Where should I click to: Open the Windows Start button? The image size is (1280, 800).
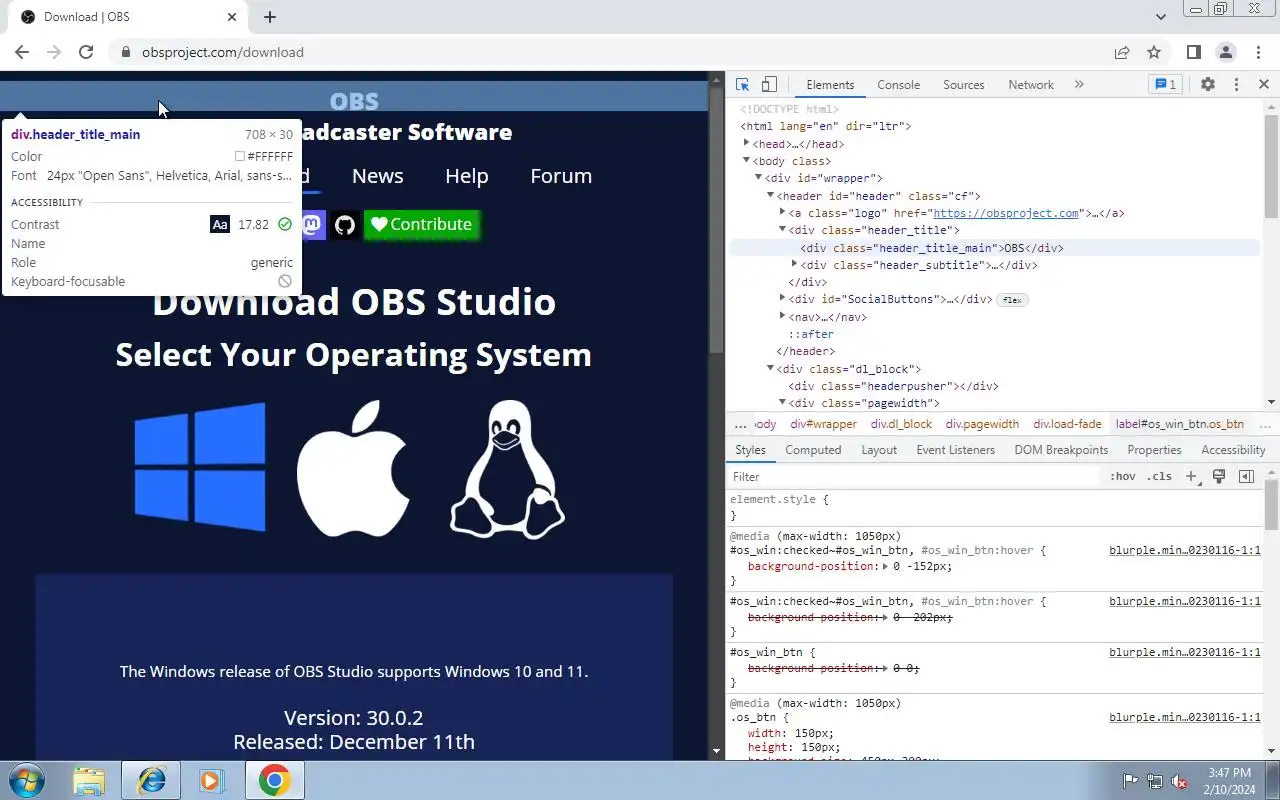pyautogui.click(x=27, y=780)
